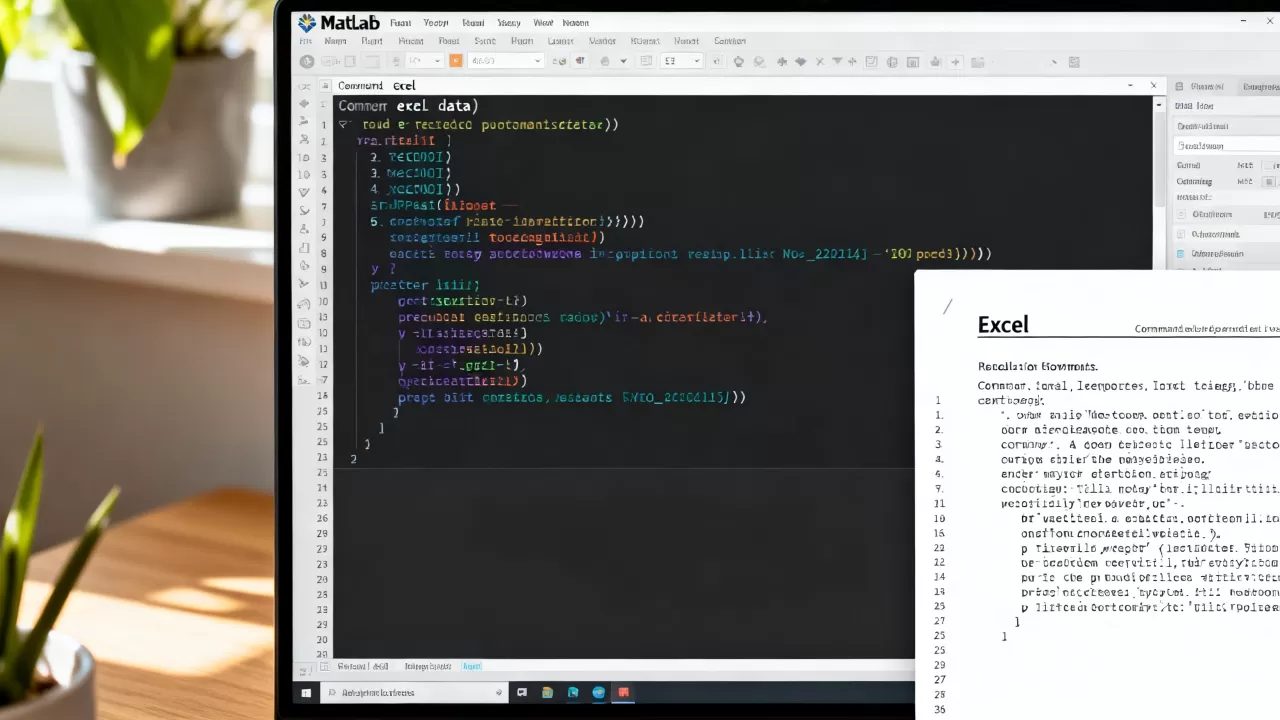
Task: Click the grid icon at the toolbar's far right
Action: 1074,62
